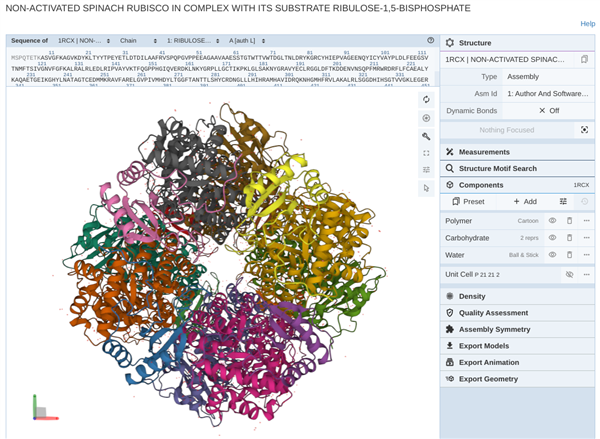Delete the Polymer component

click(569, 221)
